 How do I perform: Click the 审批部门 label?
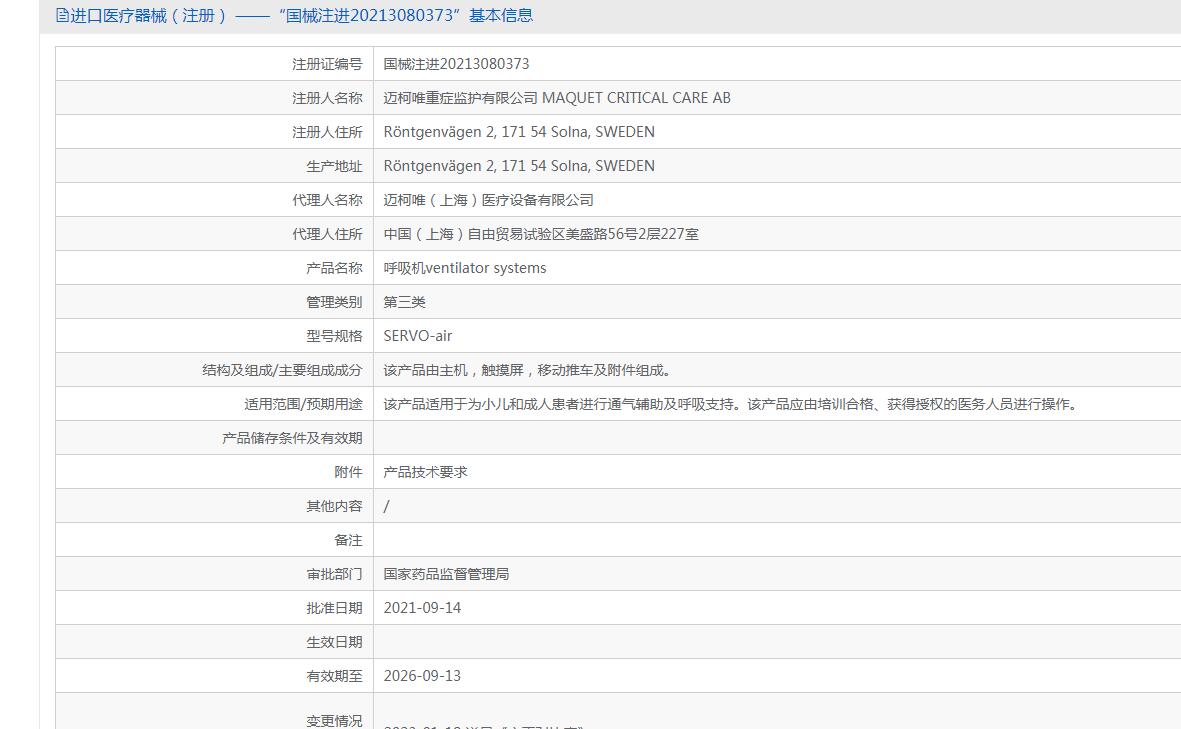tap(334, 574)
